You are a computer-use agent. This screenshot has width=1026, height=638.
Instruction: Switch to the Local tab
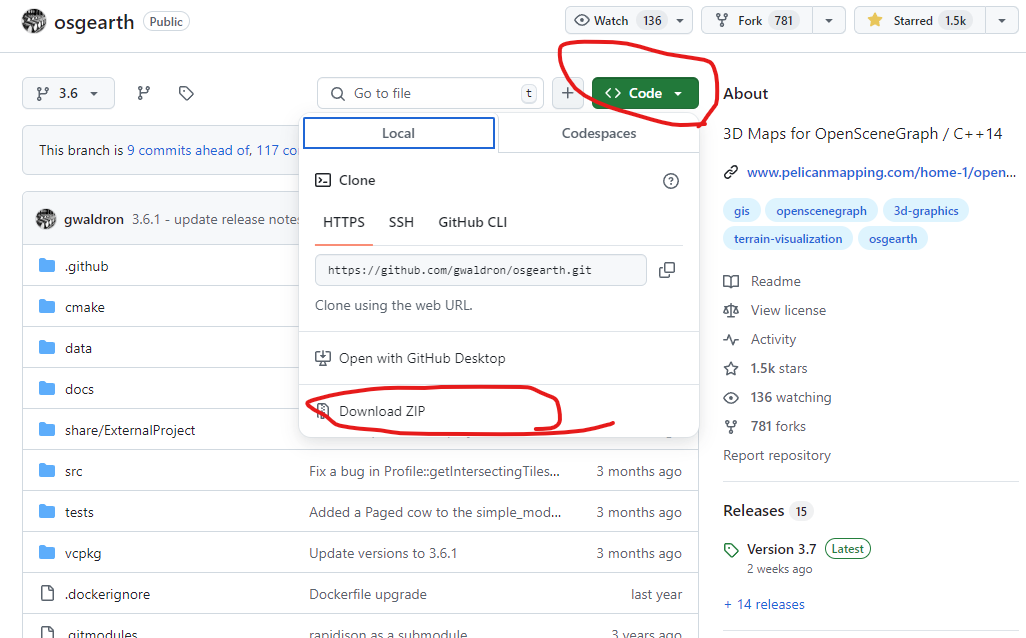click(x=398, y=133)
